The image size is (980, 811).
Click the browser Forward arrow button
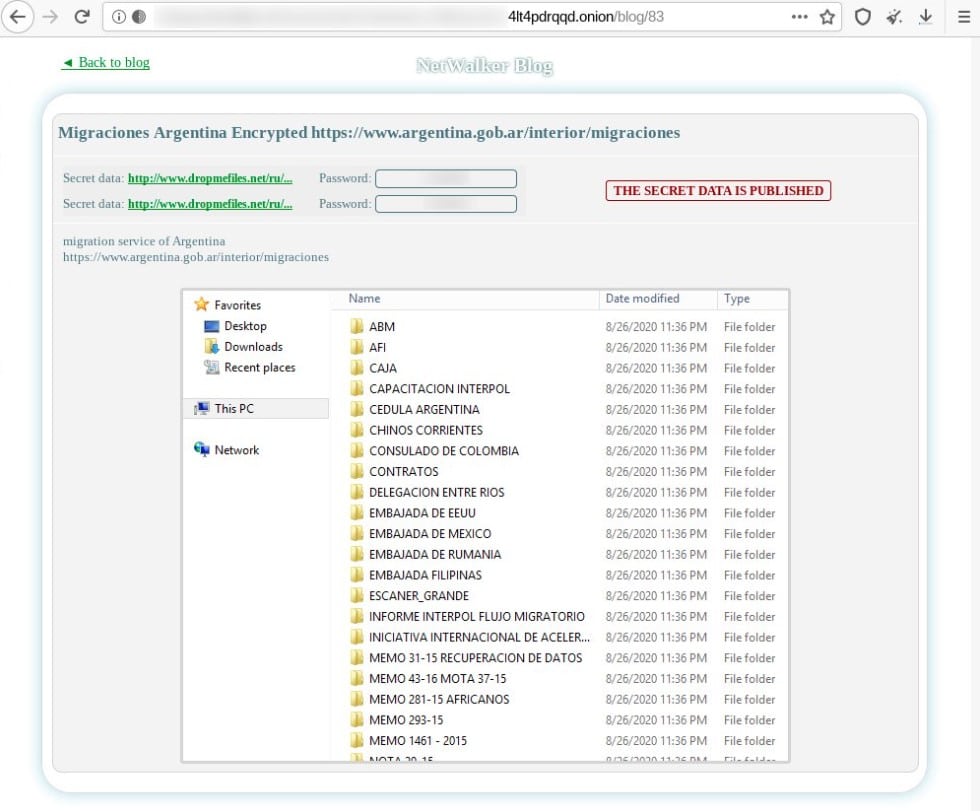tap(50, 17)
